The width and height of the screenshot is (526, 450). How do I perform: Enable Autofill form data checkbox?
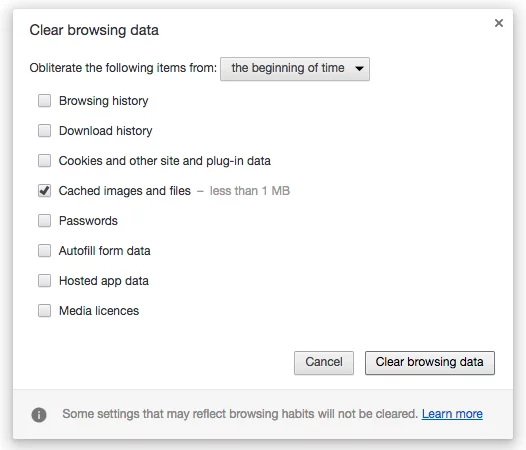[44, 251]
